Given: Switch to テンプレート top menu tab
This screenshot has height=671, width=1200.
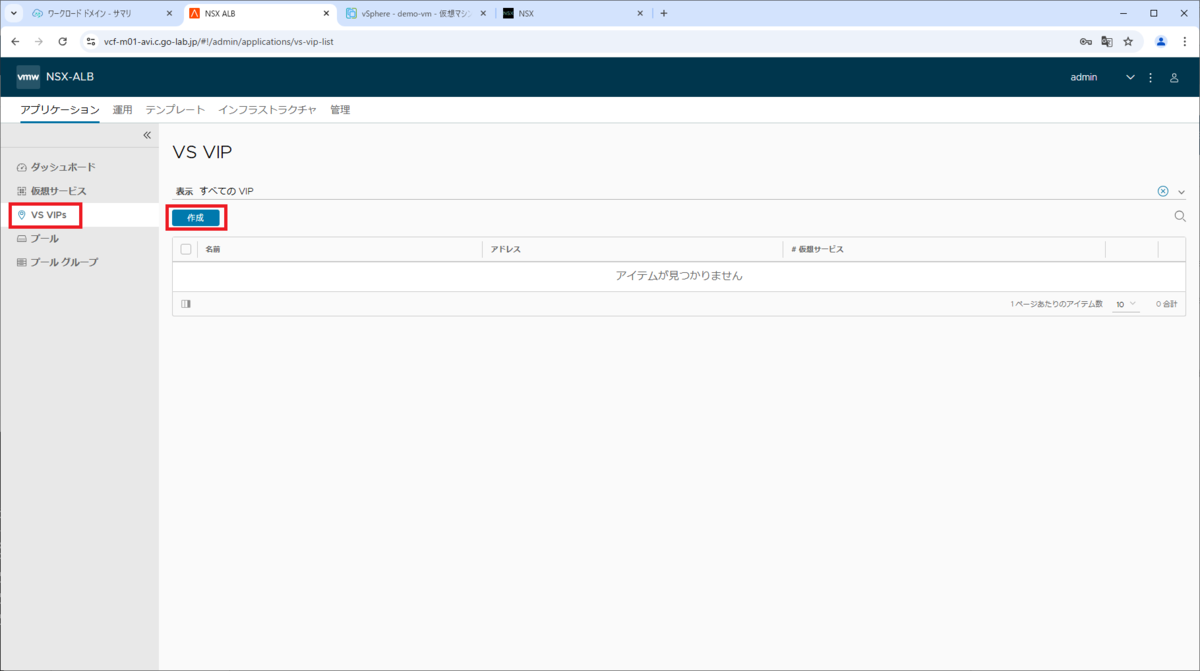Looking at the screenshot, I should [x=175, y=110].
